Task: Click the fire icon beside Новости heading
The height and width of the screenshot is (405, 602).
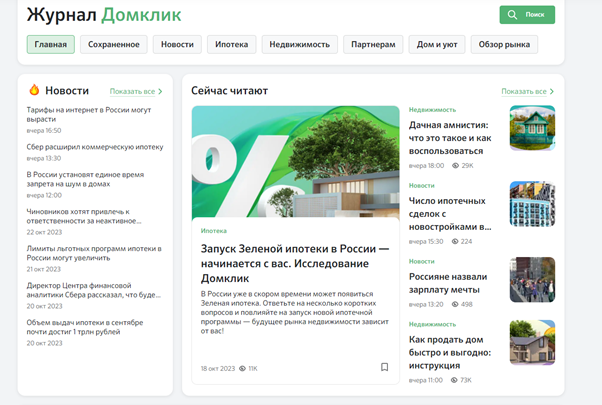Action: click(x=34, y=90)
